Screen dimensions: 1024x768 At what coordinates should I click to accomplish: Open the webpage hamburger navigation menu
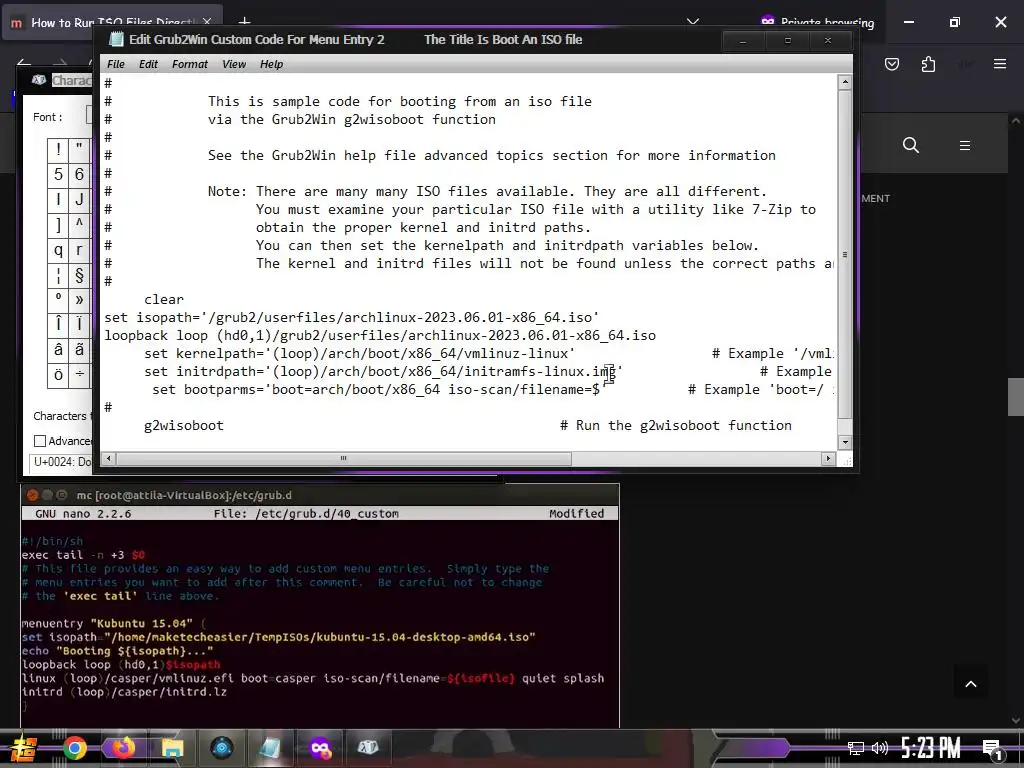[965, 145]
